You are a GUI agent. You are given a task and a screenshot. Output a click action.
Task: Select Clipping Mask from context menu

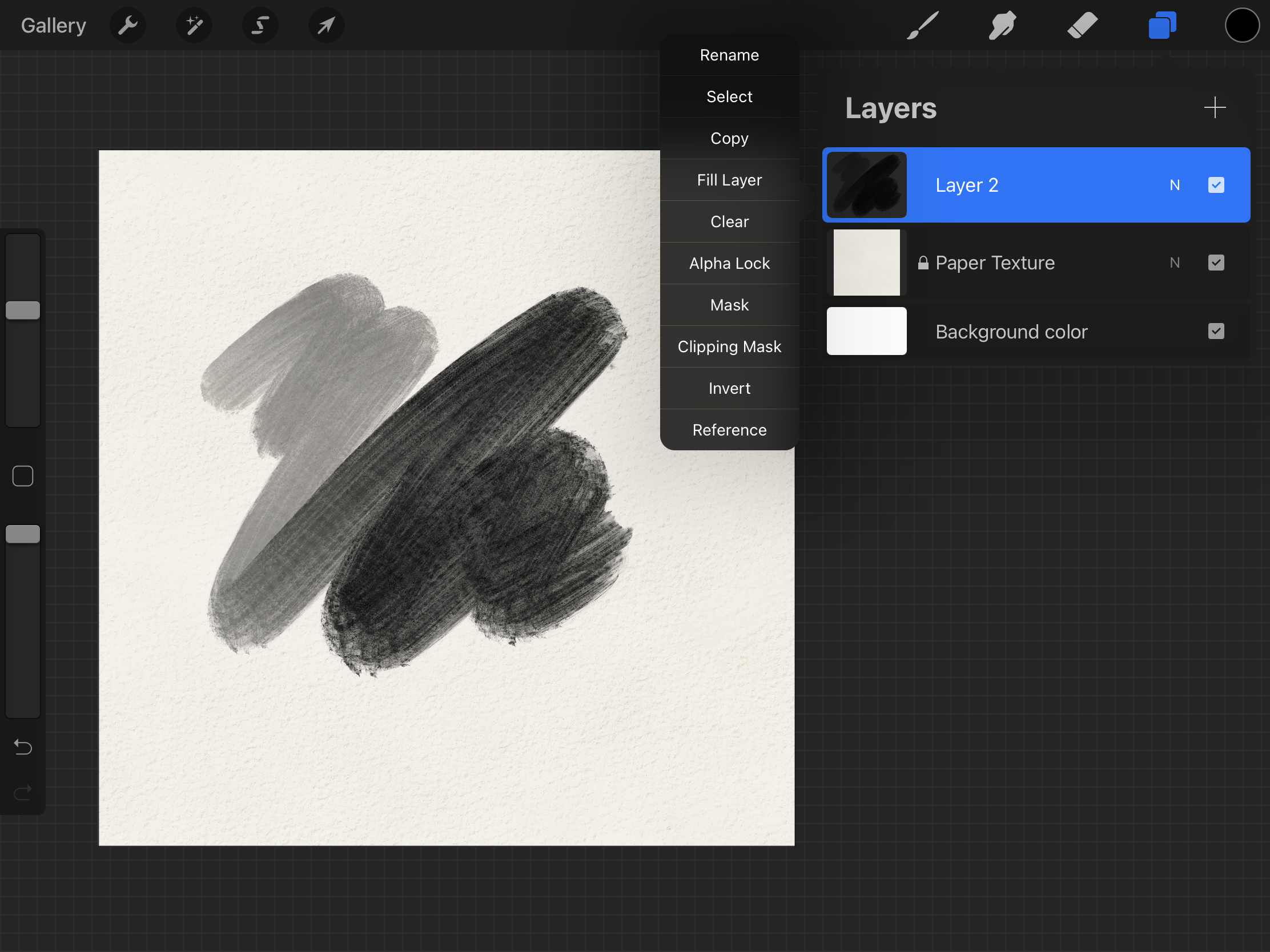(729, 346)
